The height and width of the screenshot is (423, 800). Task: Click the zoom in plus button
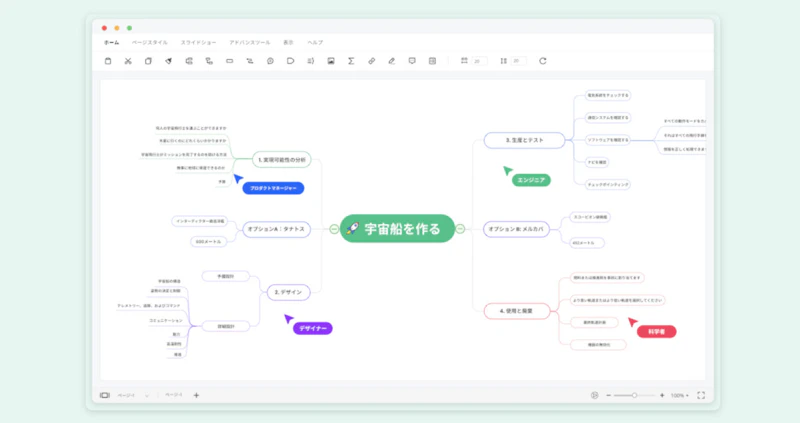pyautogui.click(x=662, y=395)
